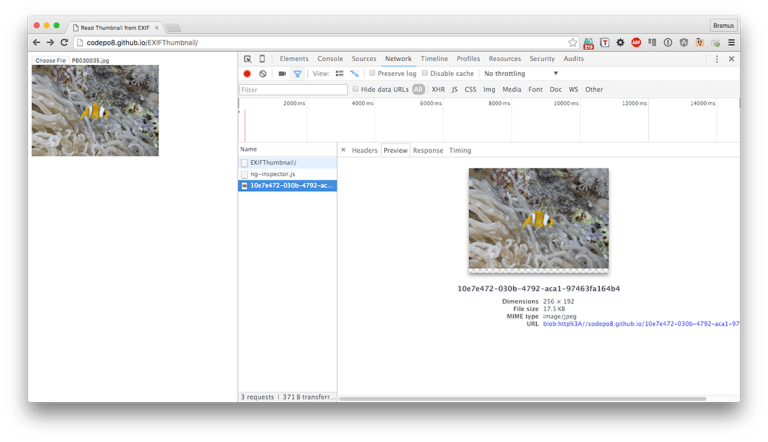Check the Disable cache option
The height and width of the screenshot is (442, 768).
(x=425, y=73)
